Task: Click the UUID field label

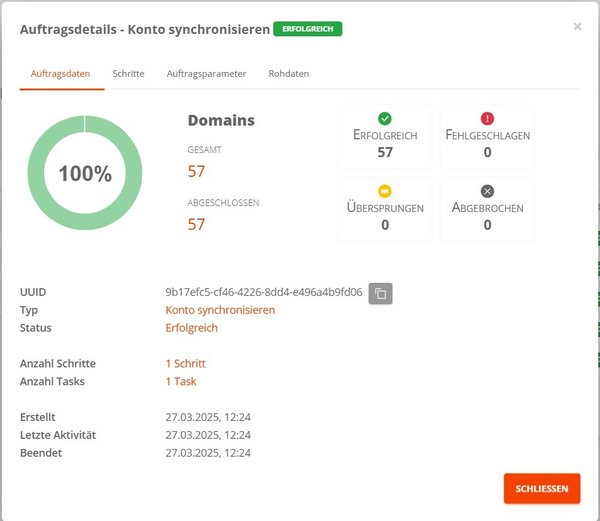Action: point(33,292)
